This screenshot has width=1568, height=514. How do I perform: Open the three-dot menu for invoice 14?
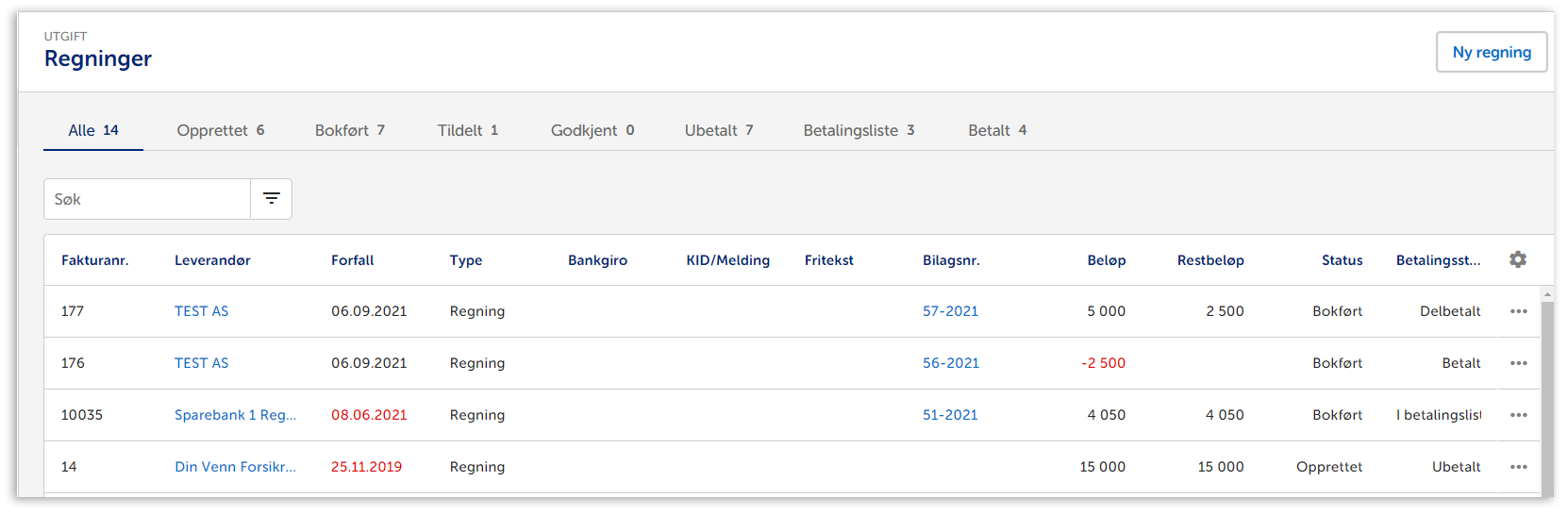click(x=1517, y=467)
